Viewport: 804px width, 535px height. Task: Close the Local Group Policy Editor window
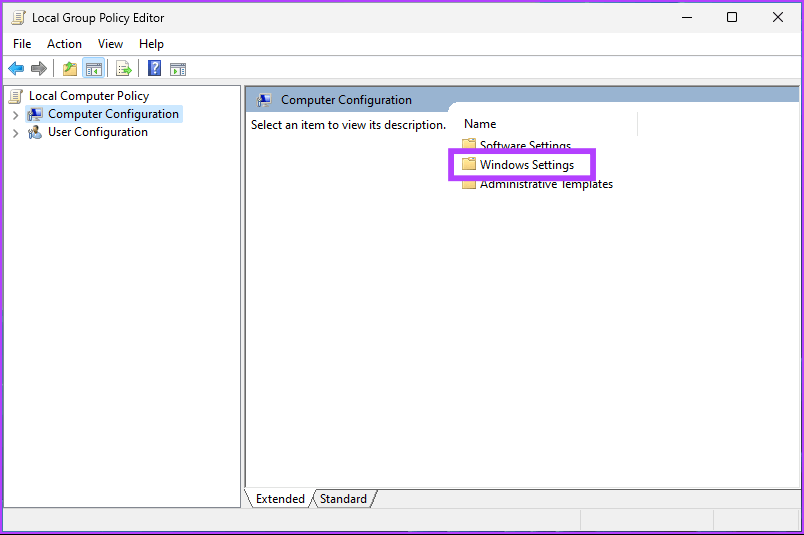coord(777,17)
